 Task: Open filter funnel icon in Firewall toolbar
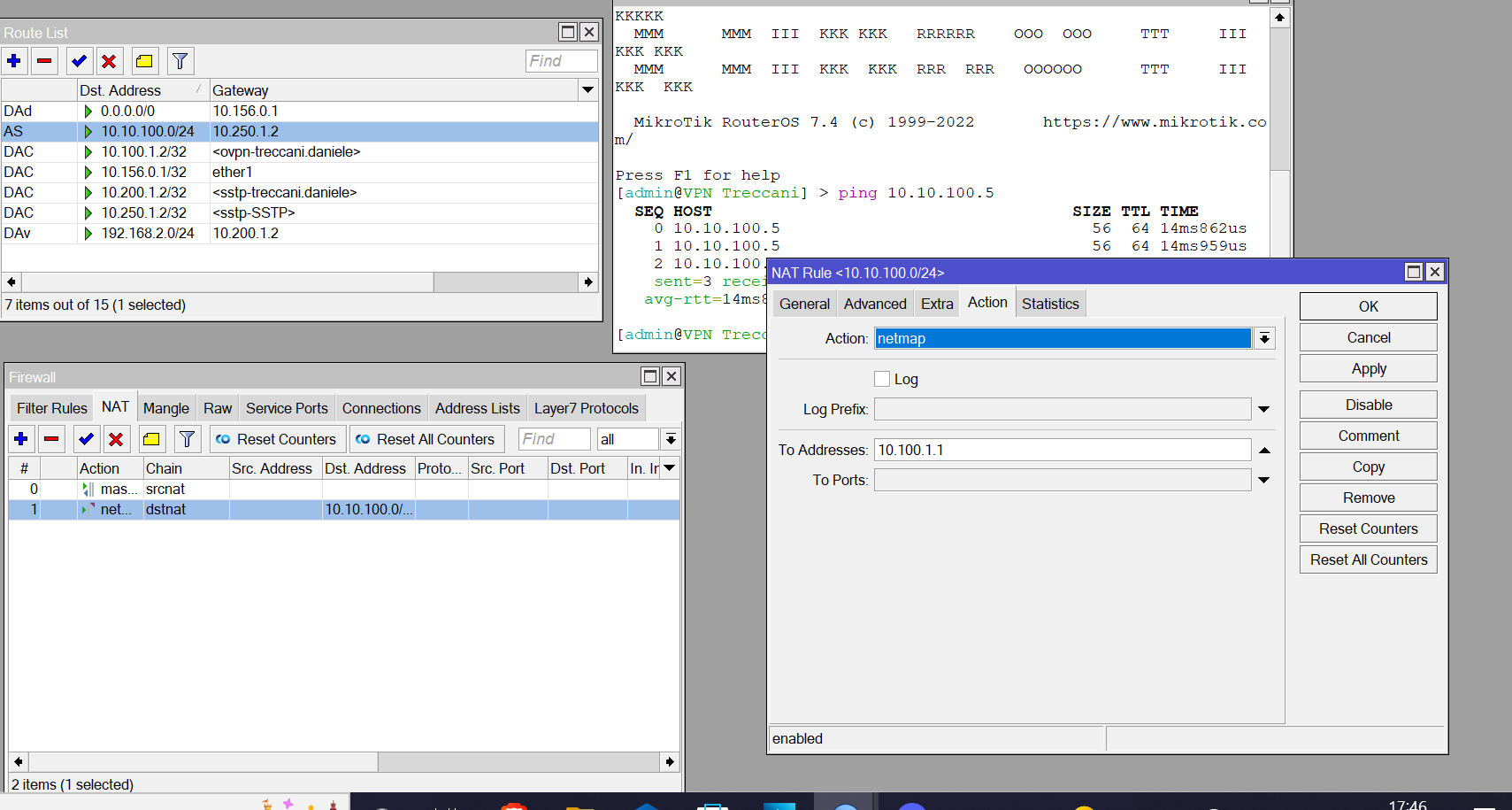188,439
